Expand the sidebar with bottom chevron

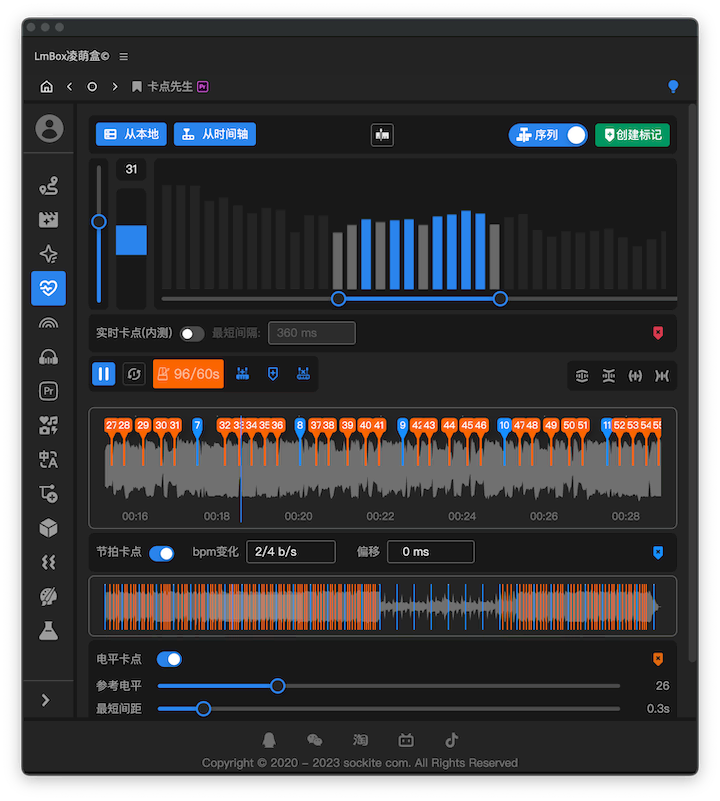[45, 700]
